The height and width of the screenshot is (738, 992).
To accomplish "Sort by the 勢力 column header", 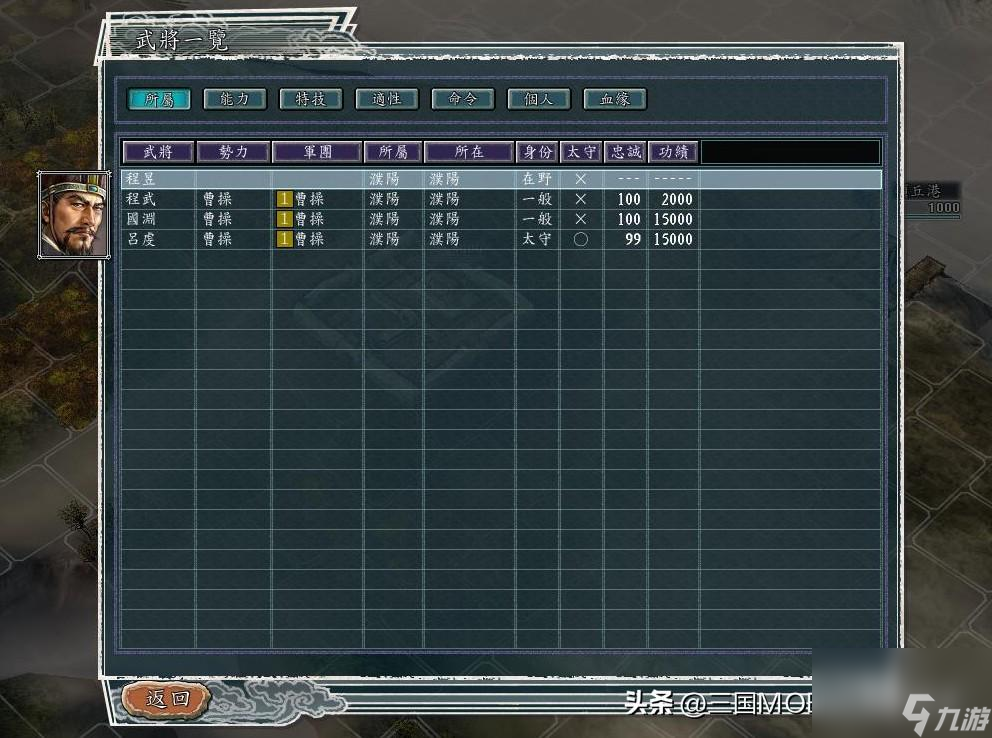I will click(x=233, y=152).
